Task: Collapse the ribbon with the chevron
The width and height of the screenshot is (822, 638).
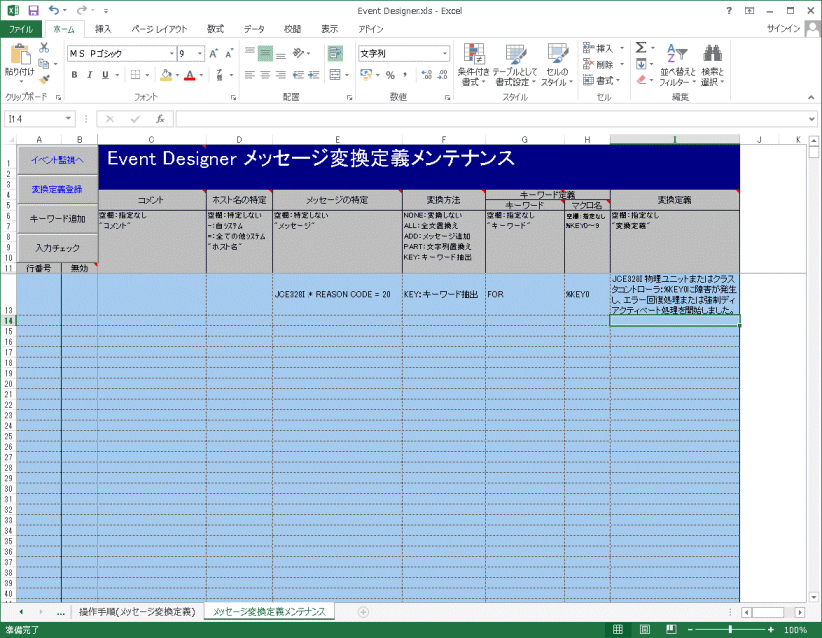Action: click(811, 98)
